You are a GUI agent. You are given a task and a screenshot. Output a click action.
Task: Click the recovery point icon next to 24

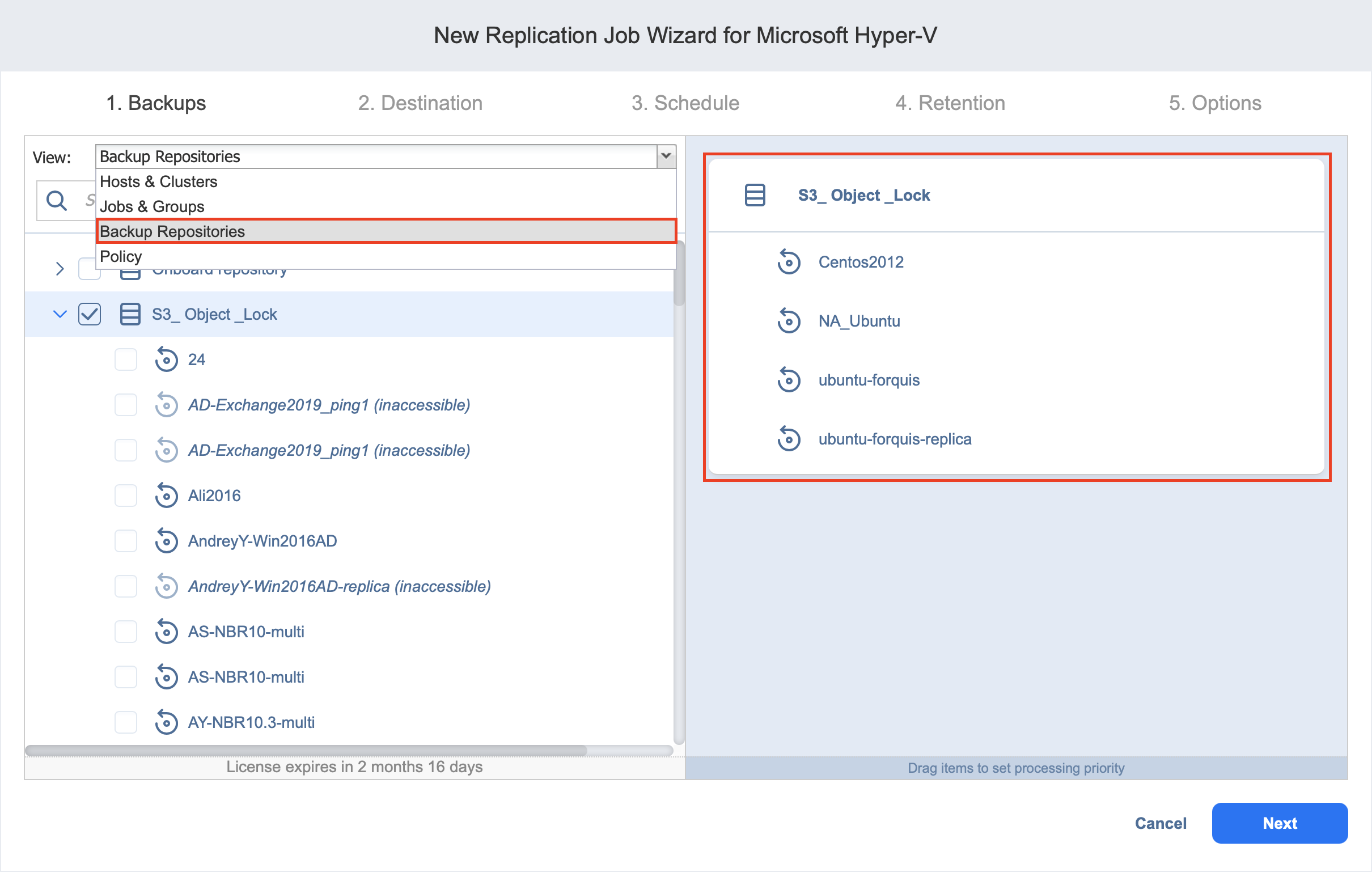coord(166,359)
